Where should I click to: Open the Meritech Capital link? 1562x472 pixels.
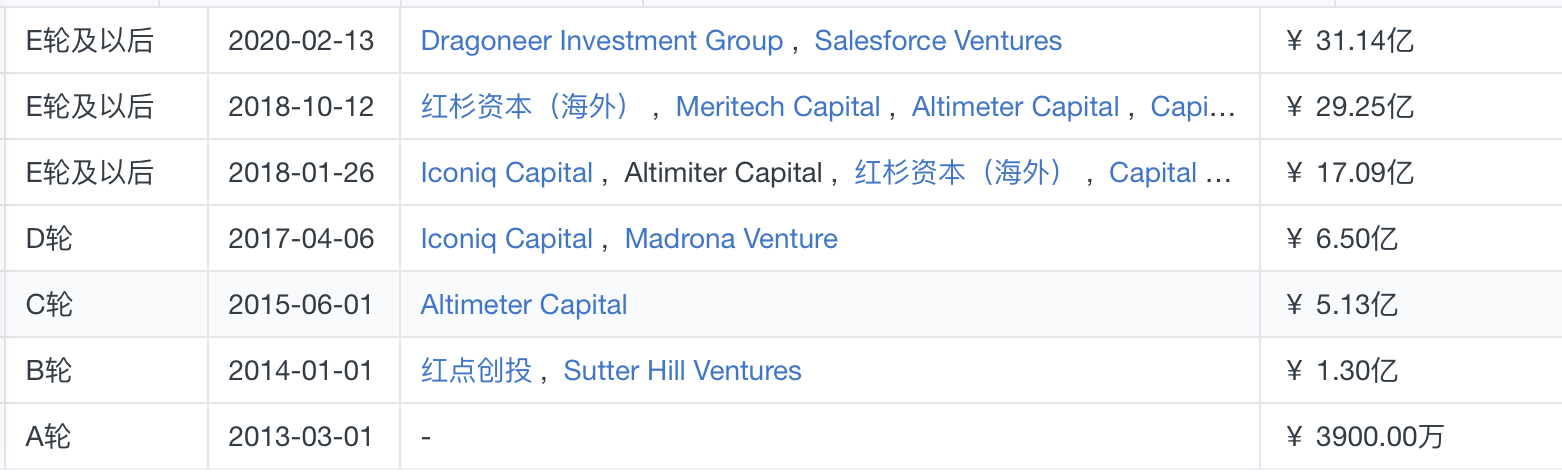tap(778, 107)
